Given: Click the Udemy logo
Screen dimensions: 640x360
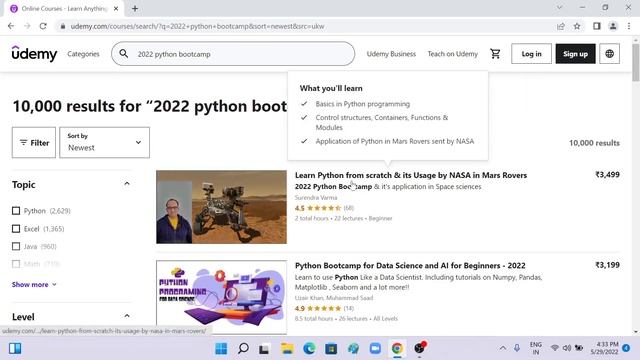Looking at the screenshot, I should [x=34, y=53].
